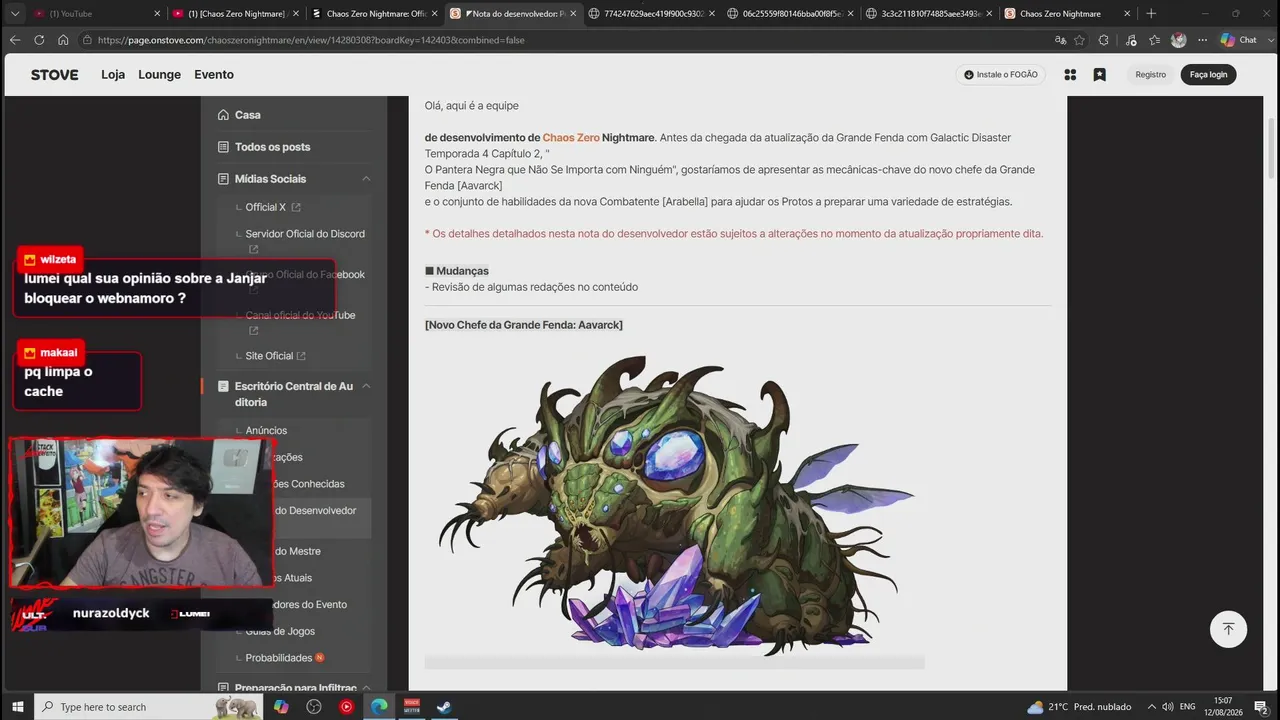Open the Evento menu item

point(214,75)
